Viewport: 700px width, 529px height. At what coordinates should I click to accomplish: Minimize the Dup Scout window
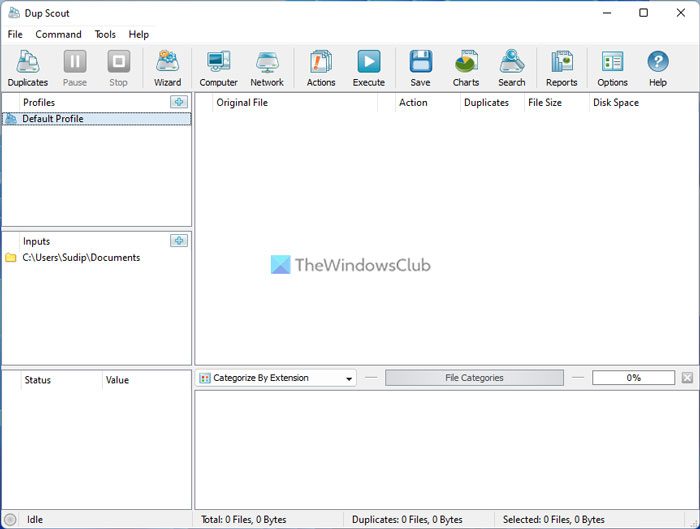tap(607, 12)
